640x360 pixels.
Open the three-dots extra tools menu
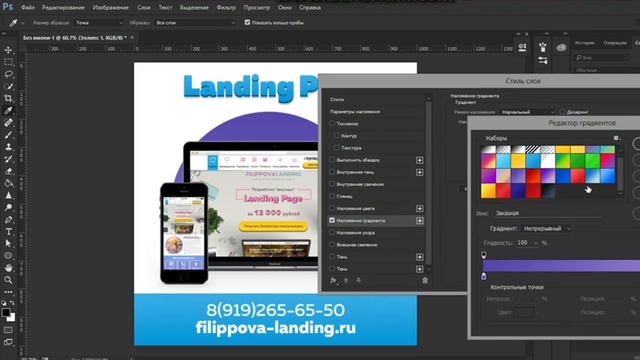(8, 292)
